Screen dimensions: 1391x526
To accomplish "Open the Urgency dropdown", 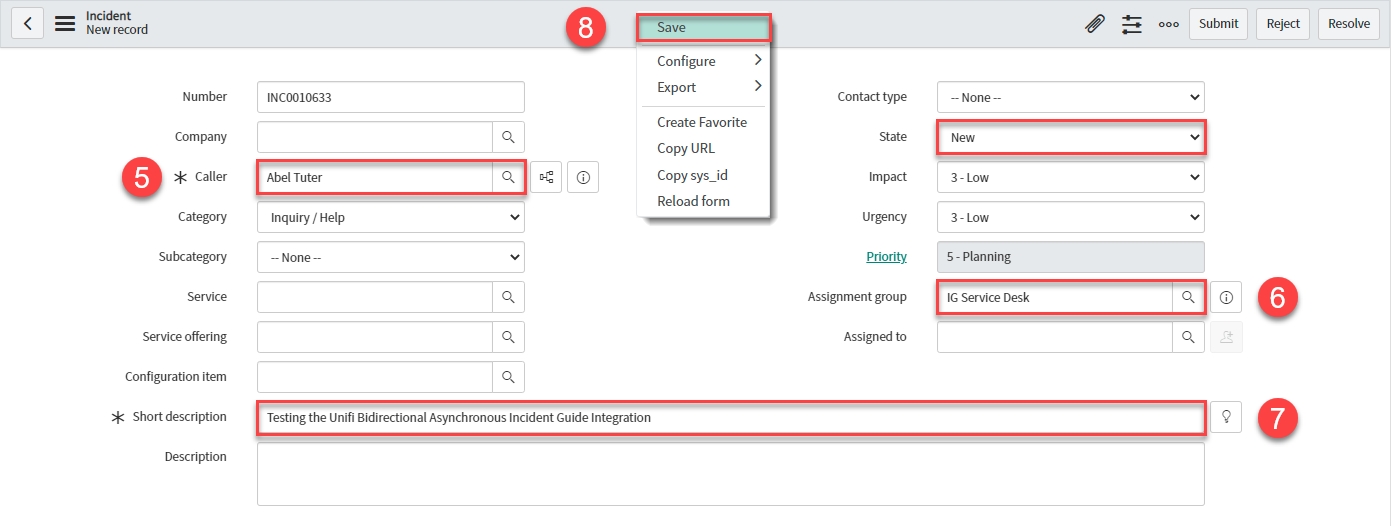I will pos(1070,217).
